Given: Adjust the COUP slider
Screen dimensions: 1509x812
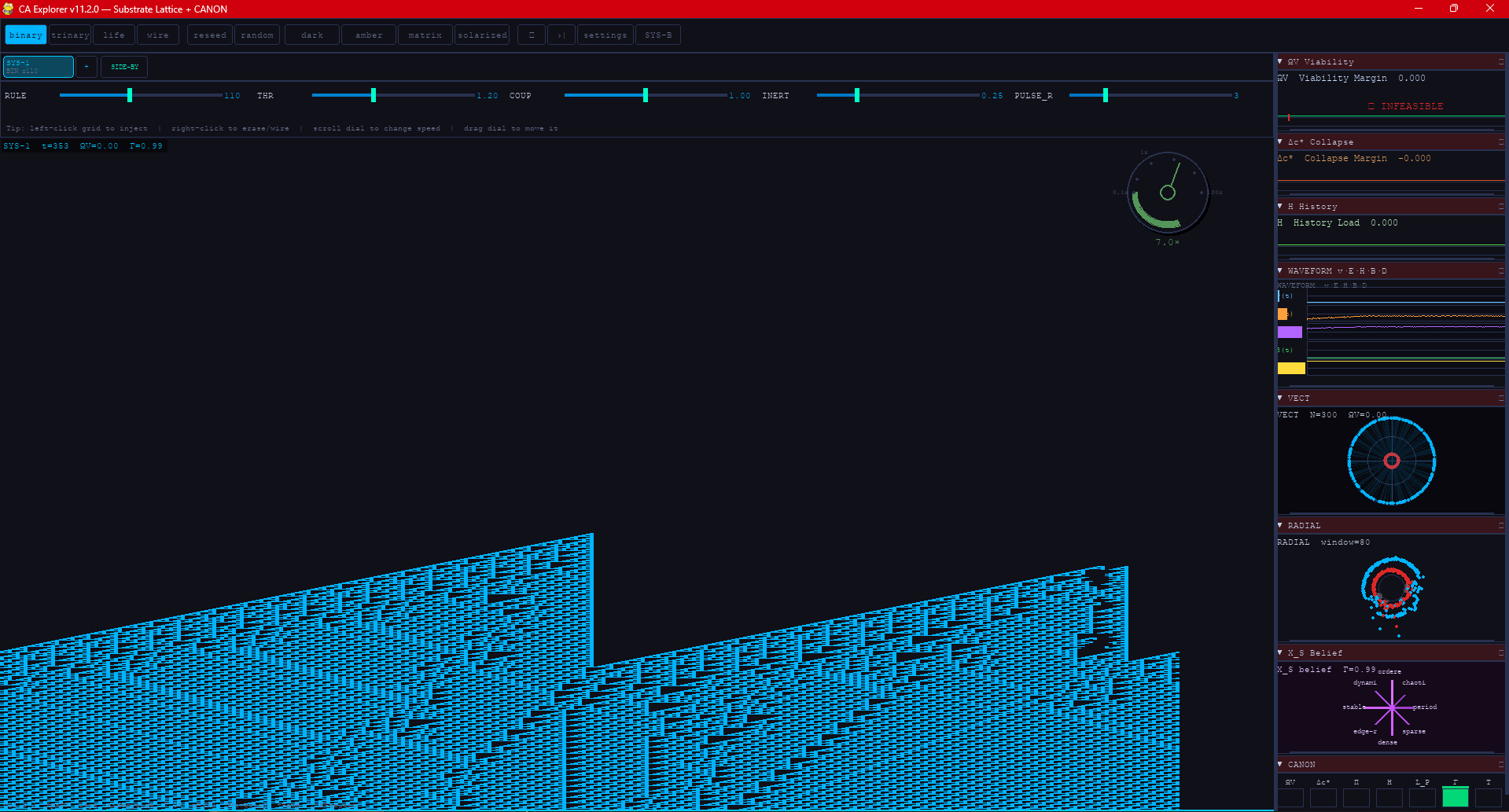Looking at the screenshot, I should click(646, 95).
